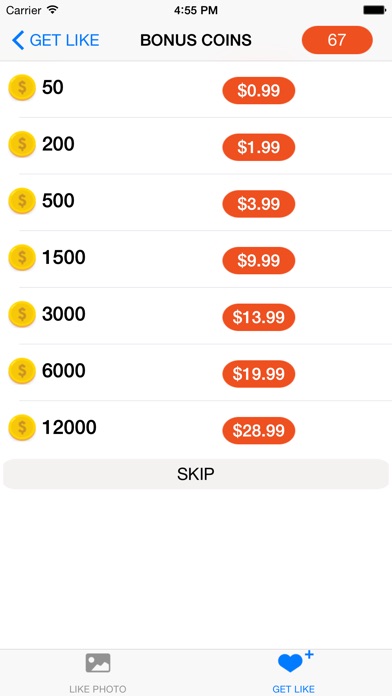The image size is (392, 696).
Task: Tap the coin icon next to 3000
Action: [22, 314]
